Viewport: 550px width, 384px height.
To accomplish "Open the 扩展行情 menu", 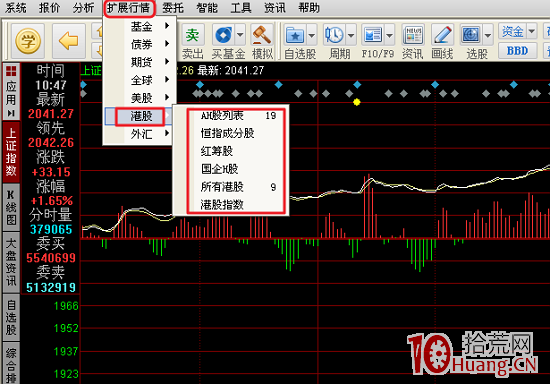I will point(129,8).
